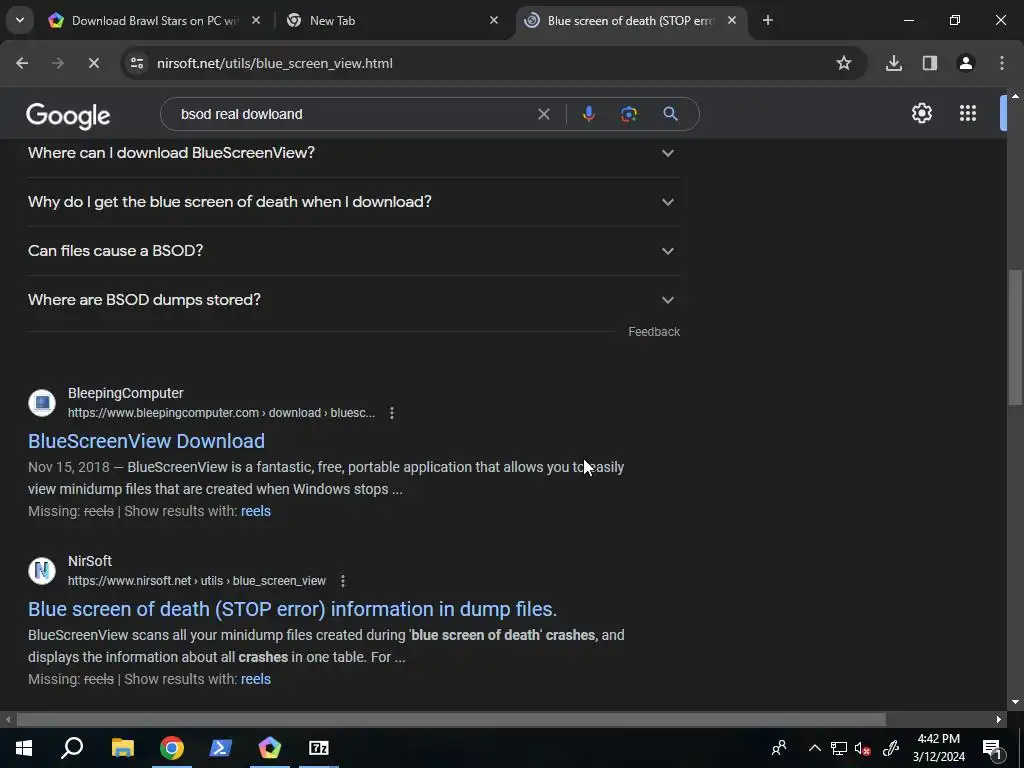The width and height of the screenshot is (1024, 768).
Task: Click the search box with 'bsod real dowload'
Action: 353,114
